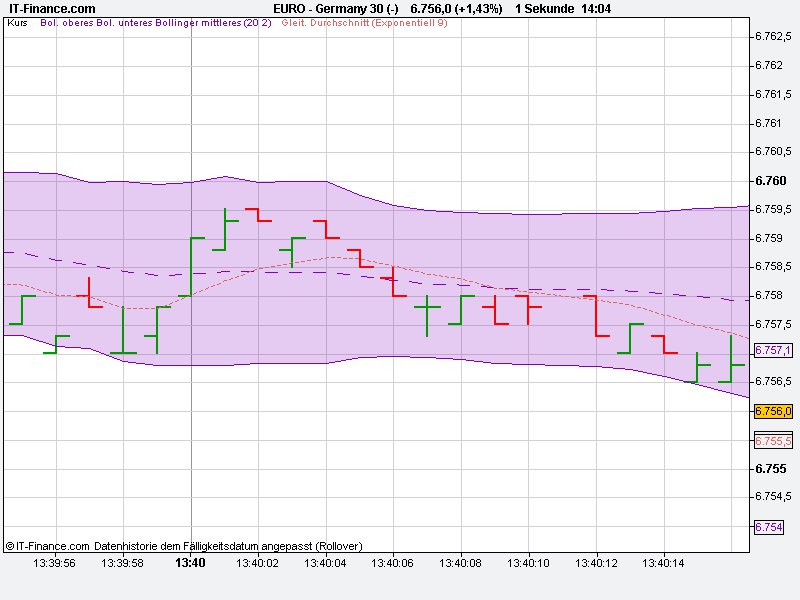Viewport: 800px width, 600px height.
Task: Click the 13:40:14 time label
Action: click(662, 563)
